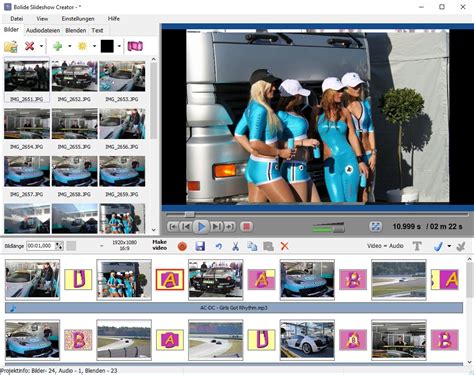Expand the sun effects dropdown arrow
This screenshot has width=474, height=375.
click(94, 46)
